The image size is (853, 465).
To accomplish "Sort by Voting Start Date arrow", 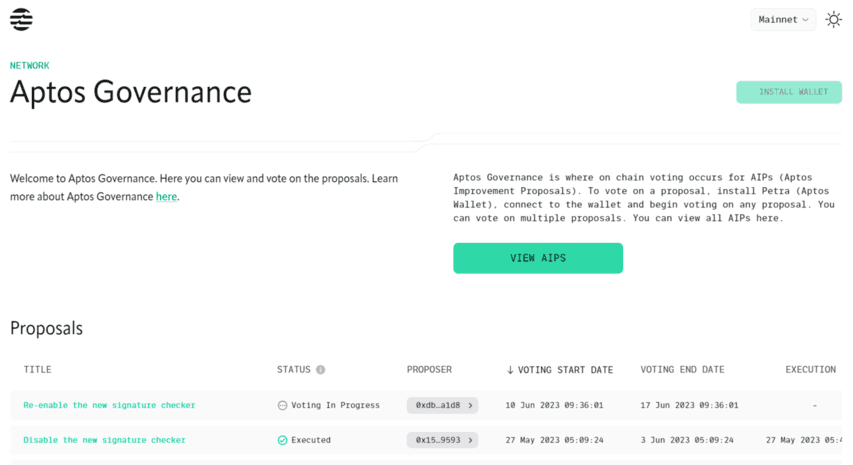I will [x=510, y=370].
